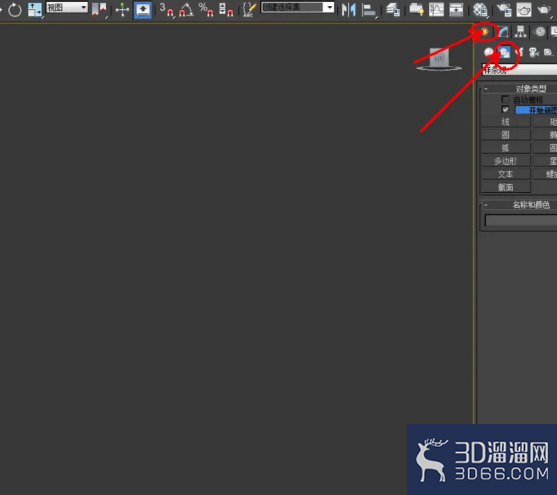This screenshot has height=495, width=557.
Task: Open the named selection sets dropdown
Action: tap(297, 7)
